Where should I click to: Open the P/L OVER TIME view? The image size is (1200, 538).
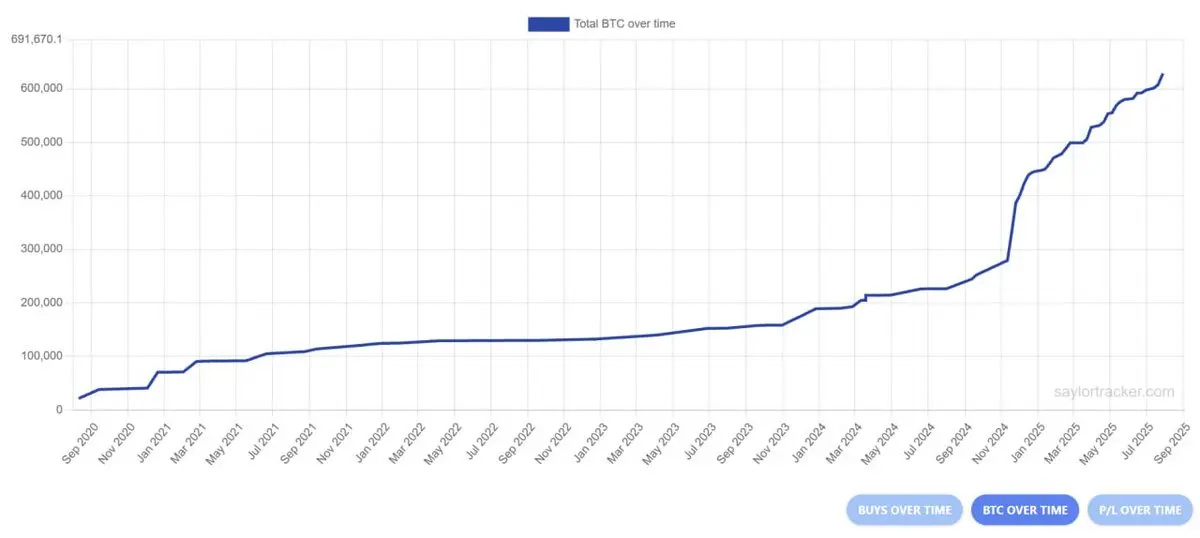(1140, 510)
